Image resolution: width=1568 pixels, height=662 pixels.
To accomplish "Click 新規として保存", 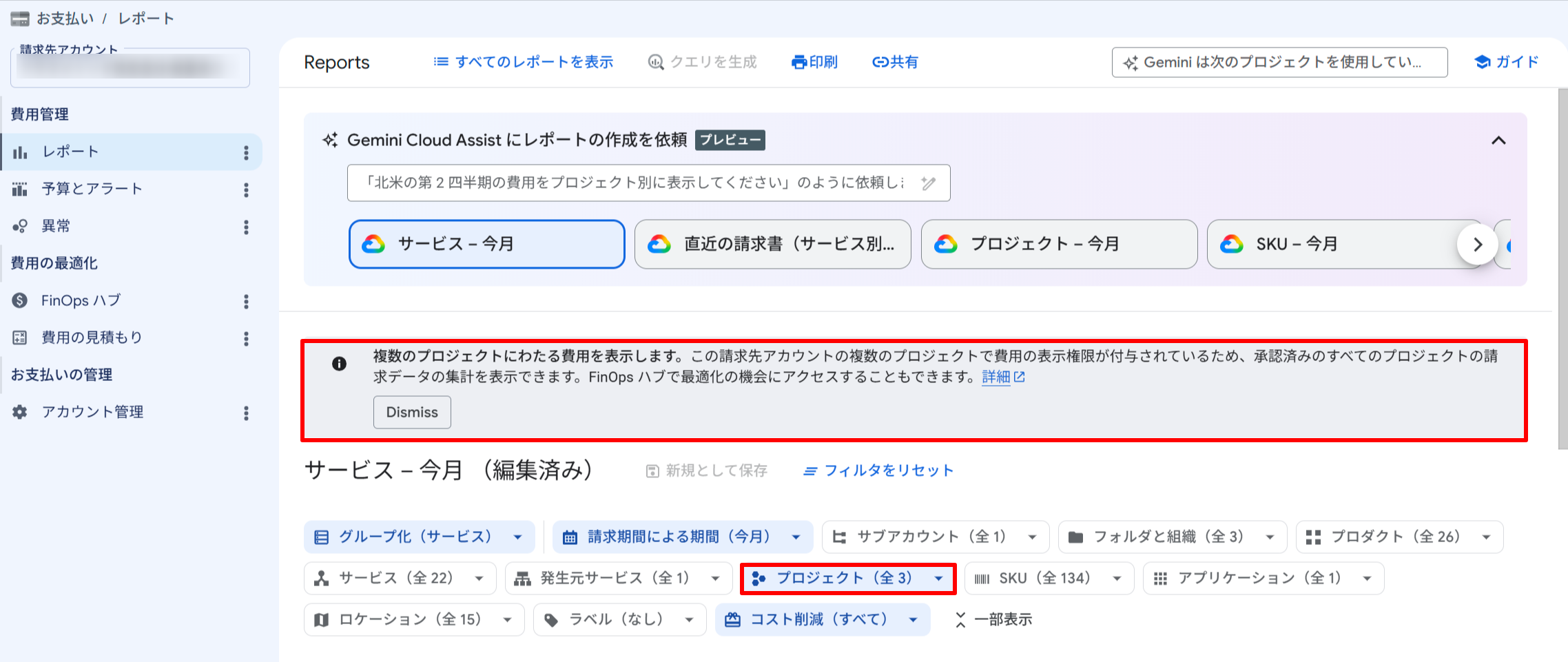I will point(706,470).
